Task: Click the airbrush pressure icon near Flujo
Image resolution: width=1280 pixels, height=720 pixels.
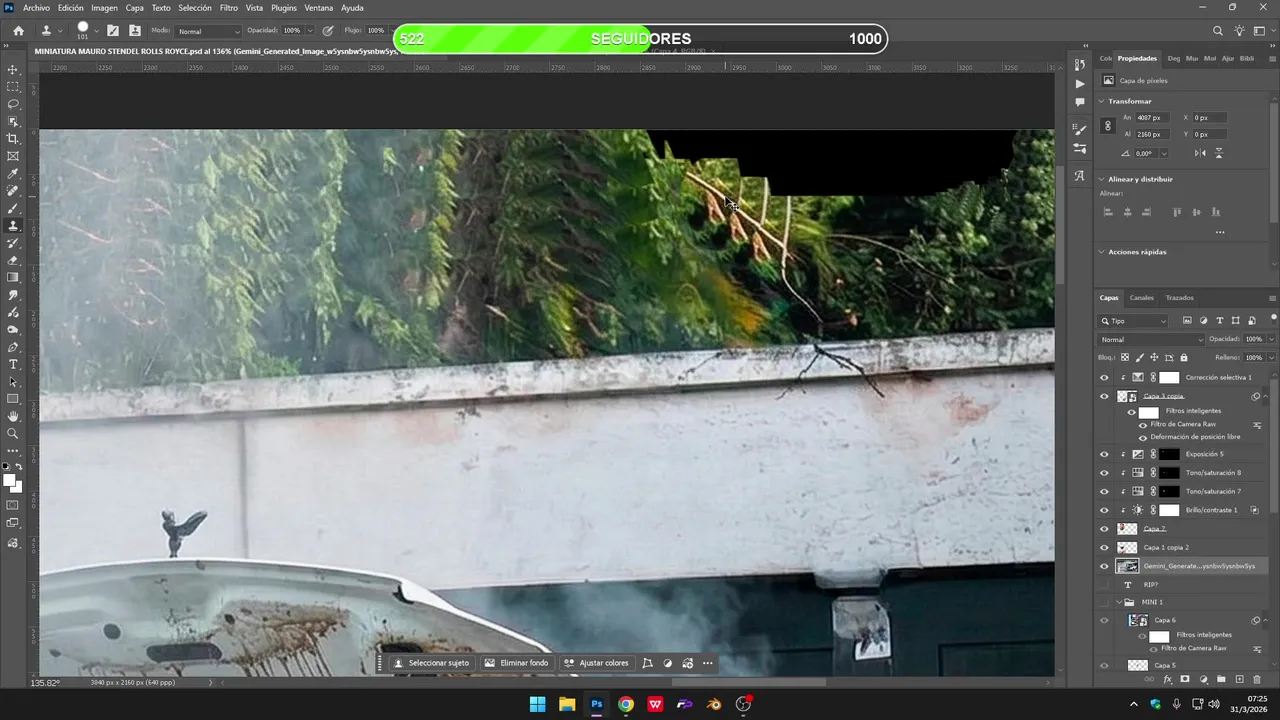Action: [327, 31]
